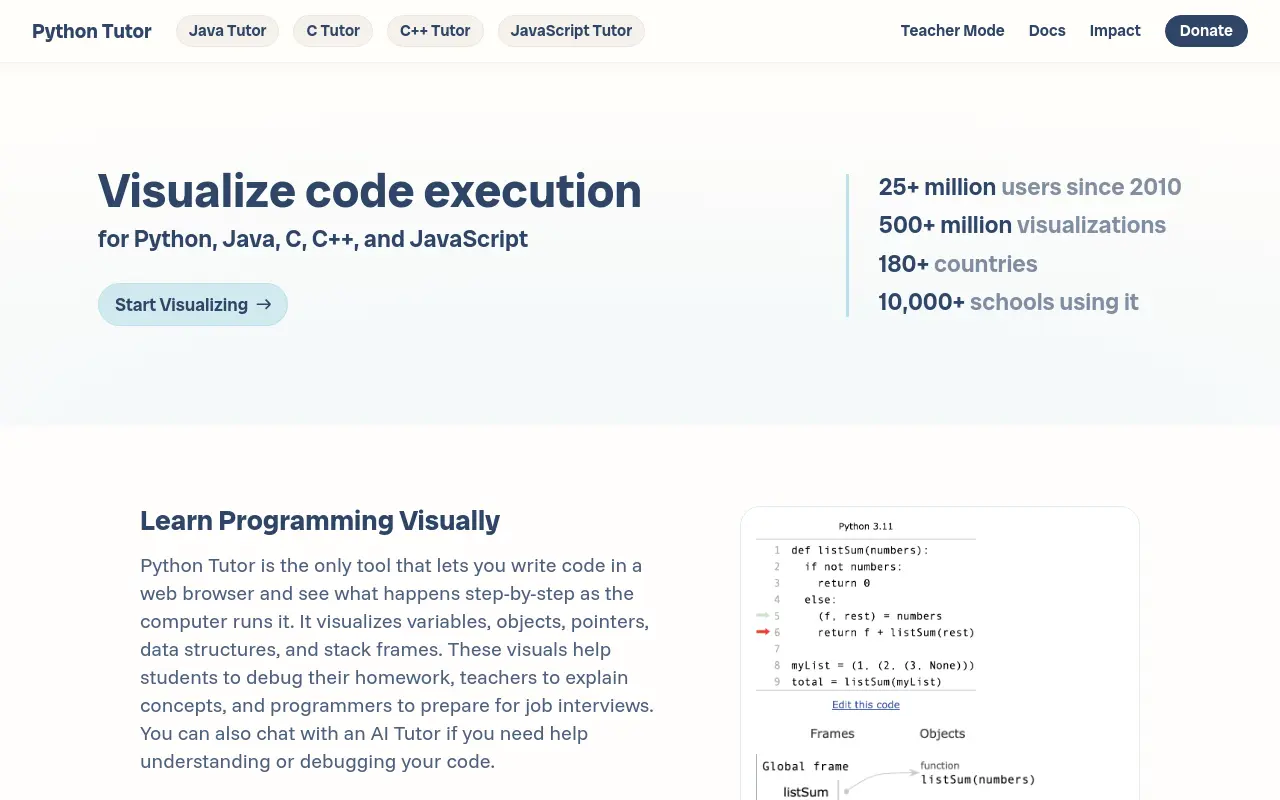Click "for Python, Java, C, C++, and JavaScript" subtitle
1280x800 pixels.
tap(313, 240)
